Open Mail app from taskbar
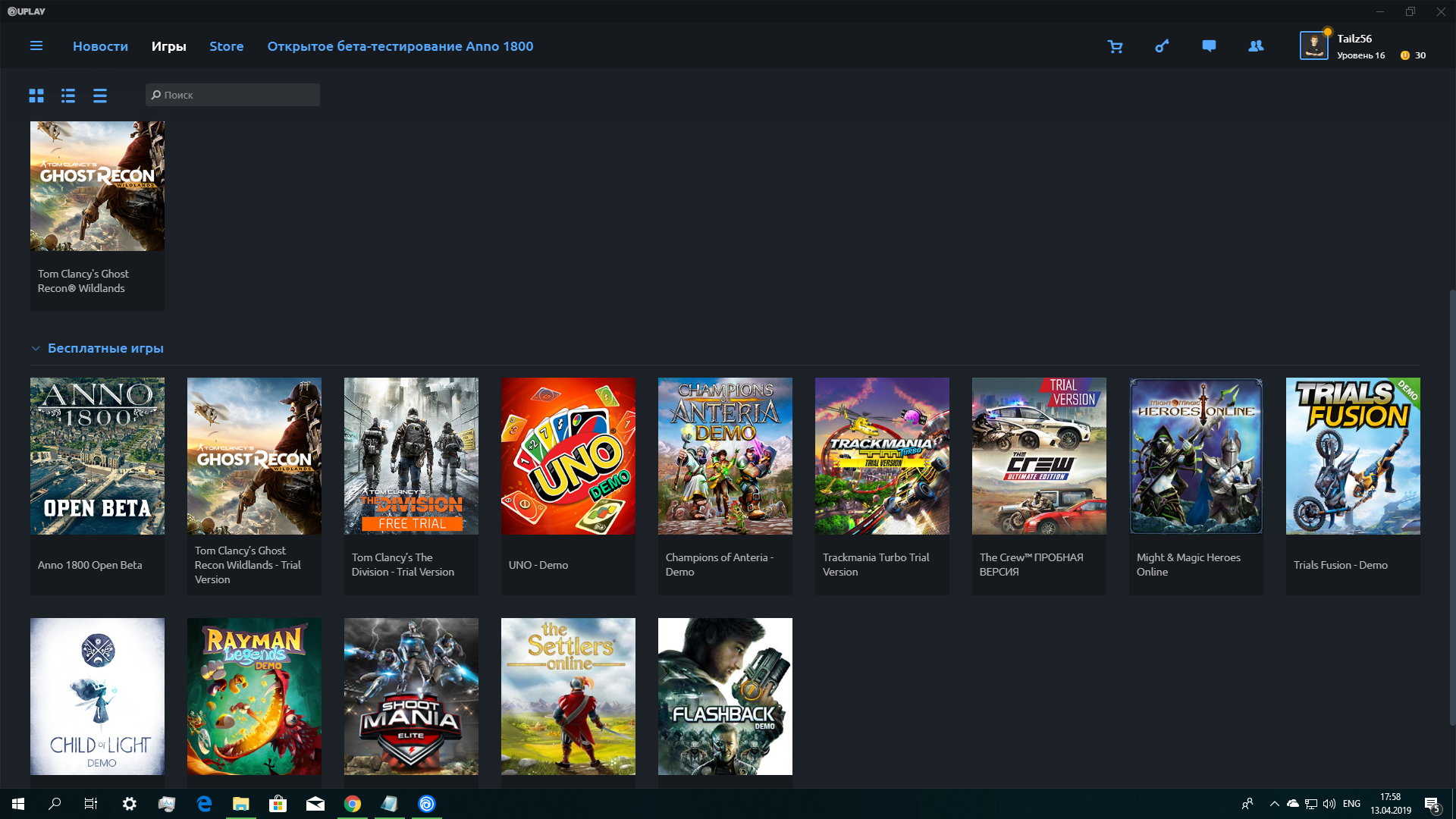 click(315, 804)
